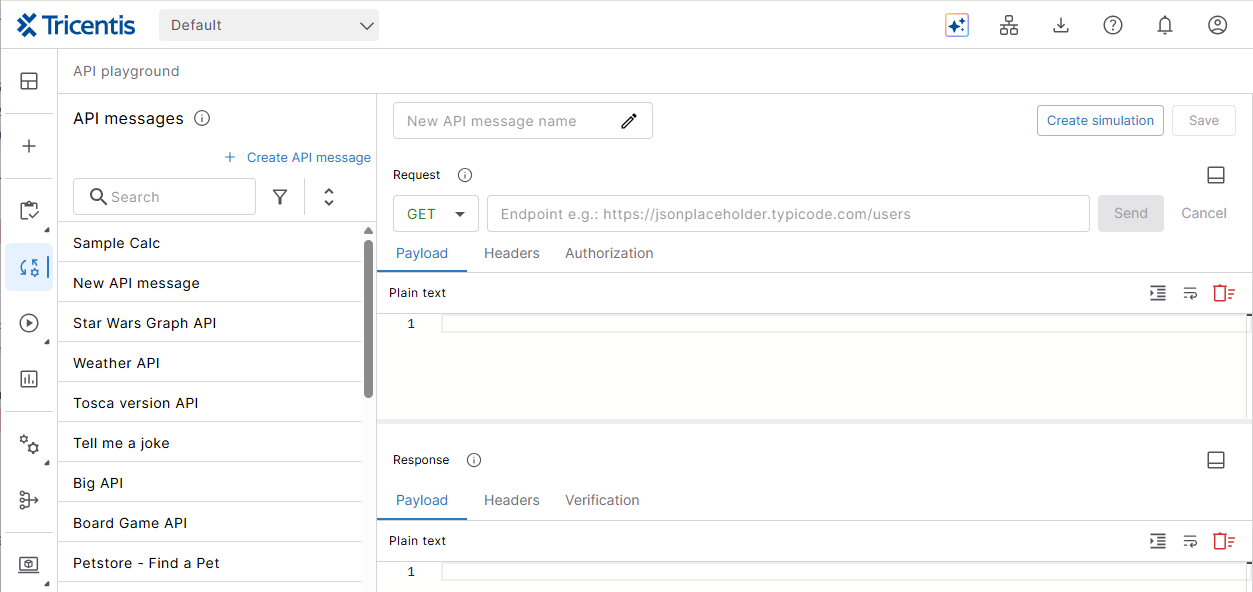Open the GET method dropdown
Viewport: 1253px width, 592px height.
point(436,214)
